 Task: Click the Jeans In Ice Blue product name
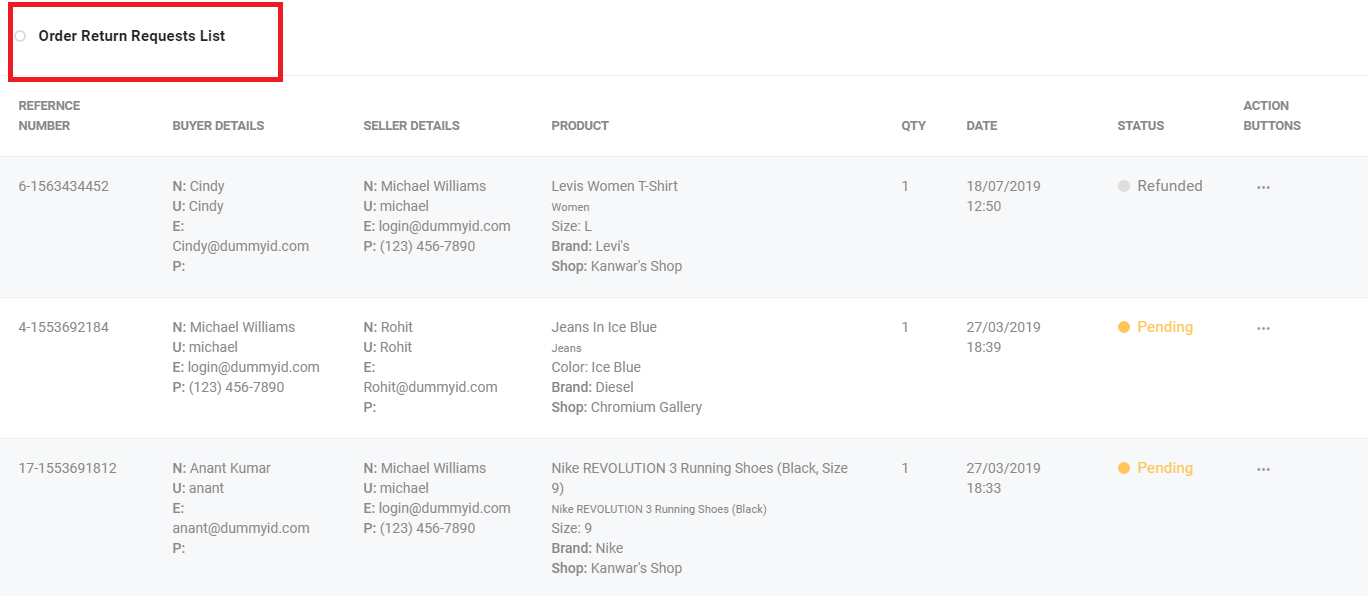pos(604,327)
